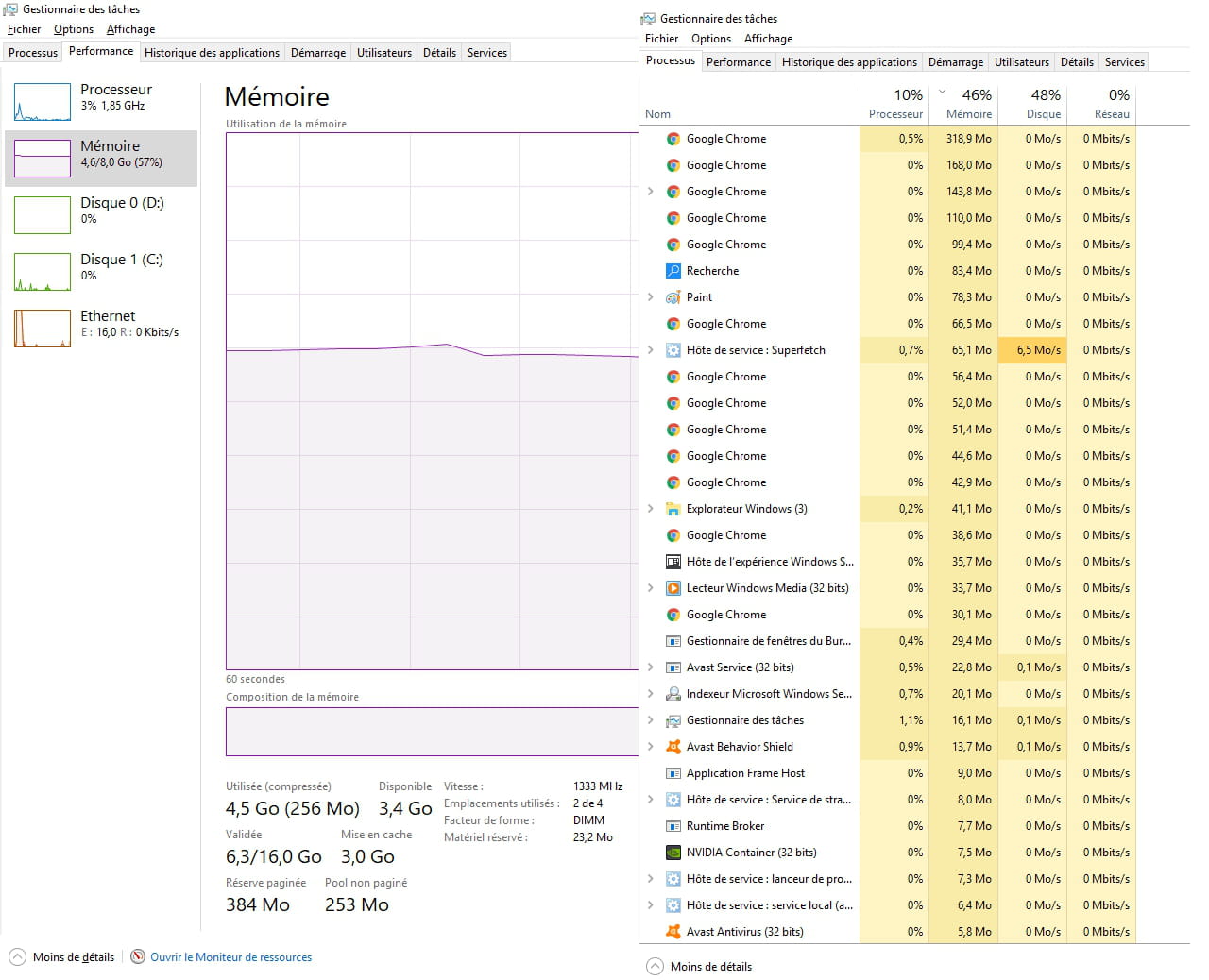
Task: Select the Ethernet graph thumbnail
Action: click(x=43, y=329)
